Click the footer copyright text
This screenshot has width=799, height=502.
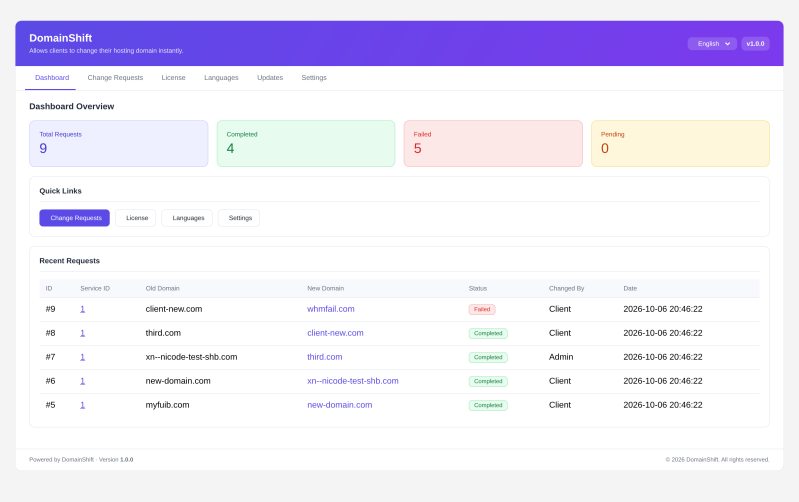(x=717, y=459)
